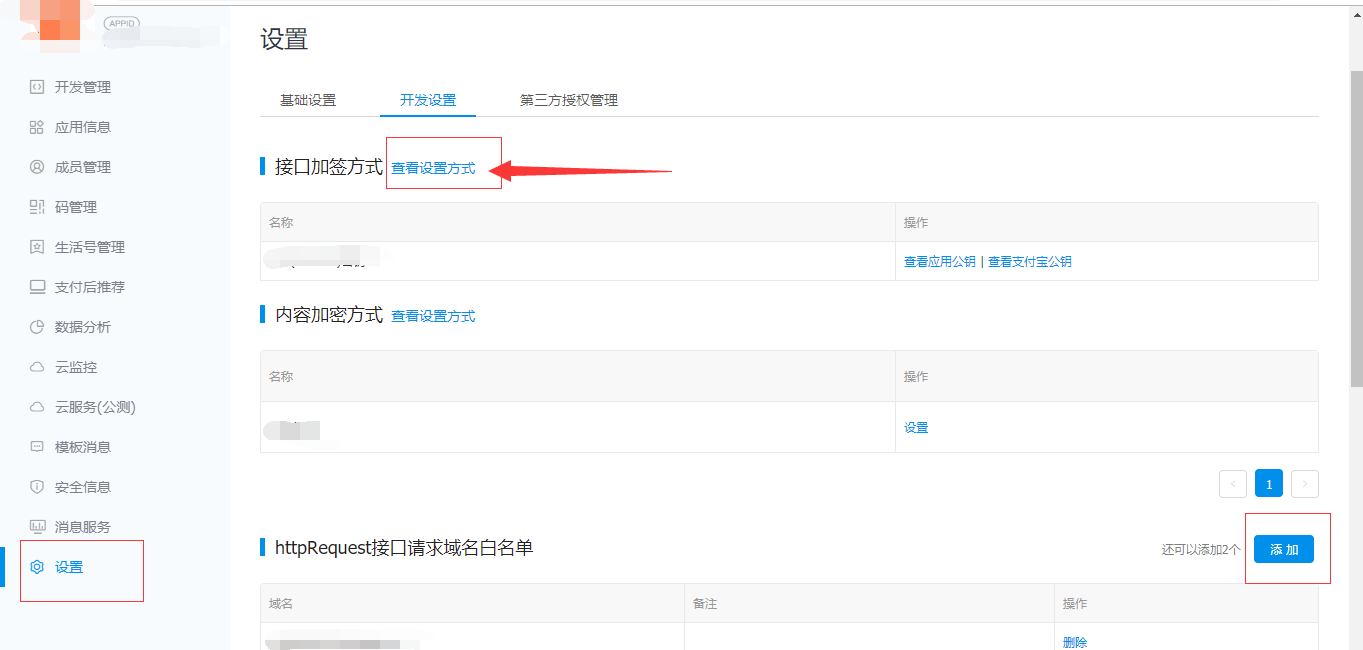This screenshot has height=650, width=1363.
Task: Click the vertical scrollbar on the right
Action: 1356,230
